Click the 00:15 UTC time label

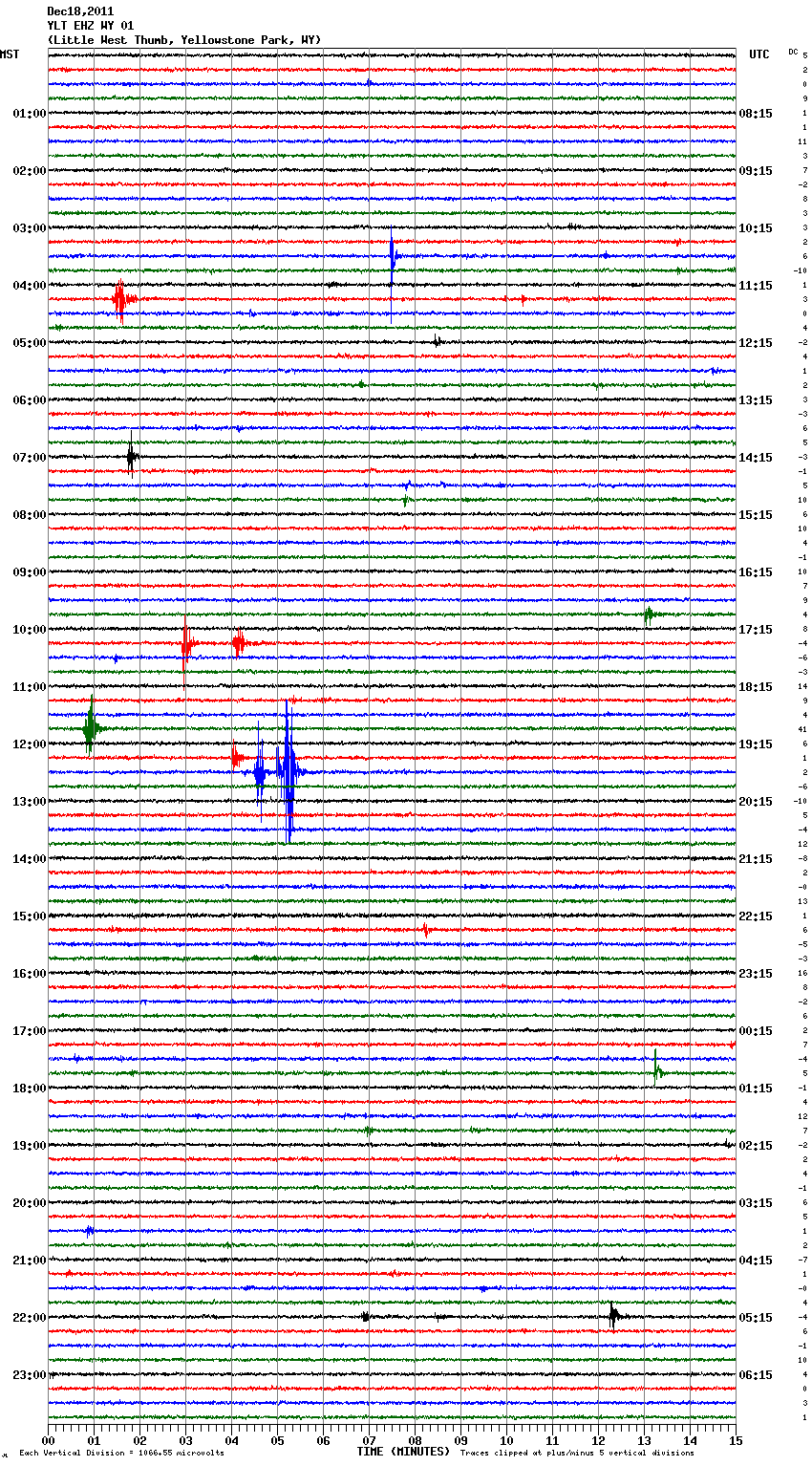[x=756, y=1031]
